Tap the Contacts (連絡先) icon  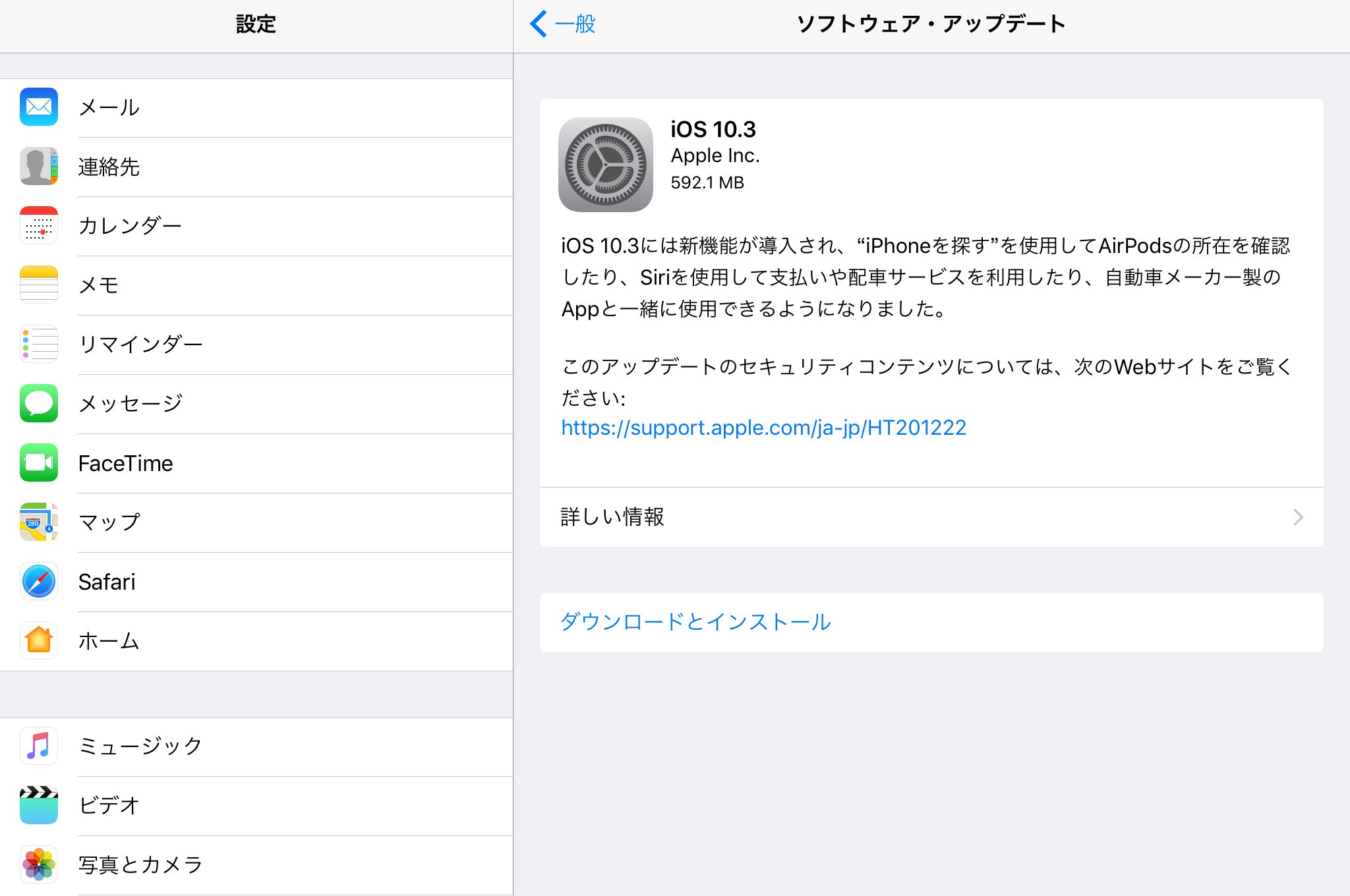tap(39, 166)
